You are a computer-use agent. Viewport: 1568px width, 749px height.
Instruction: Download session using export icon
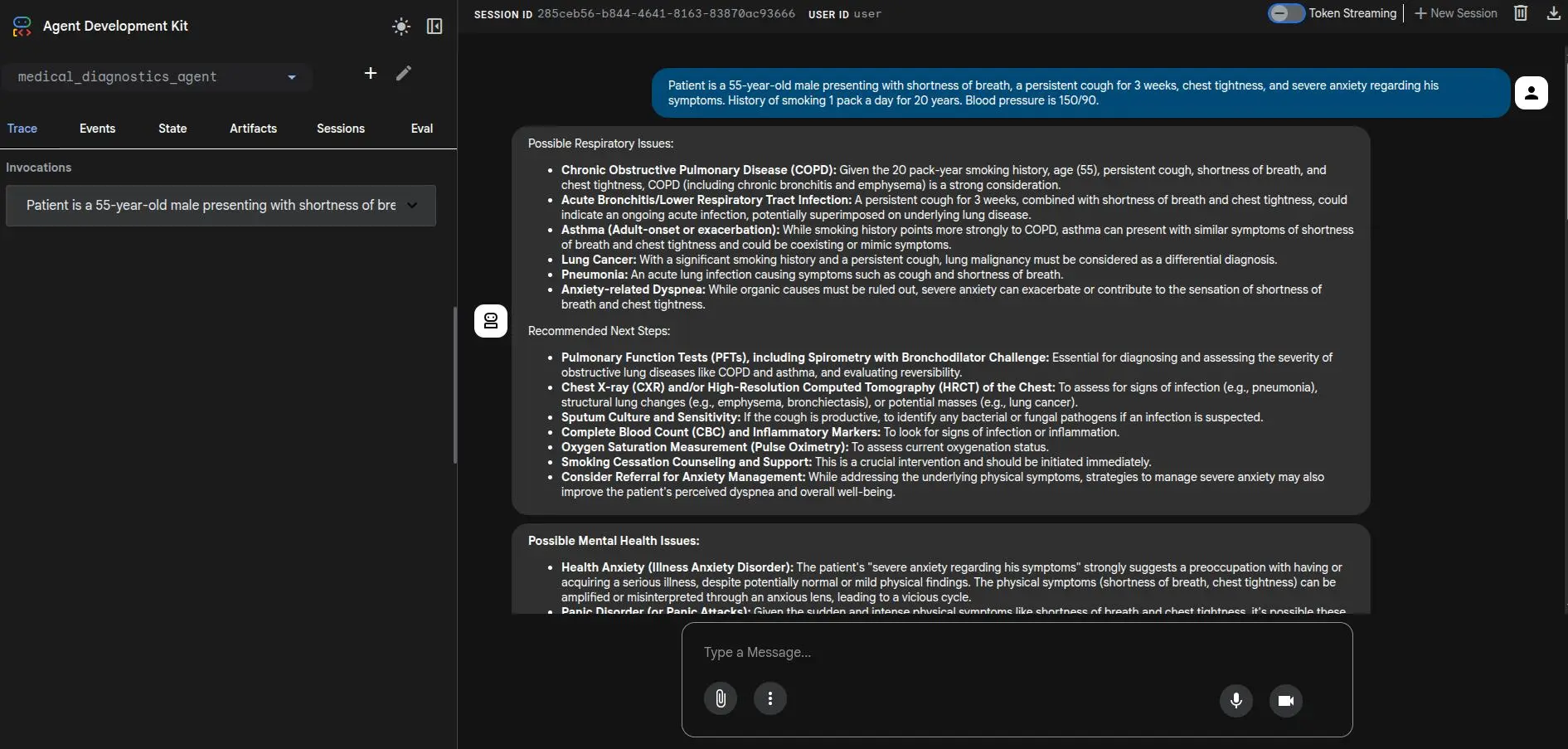click(1553, 13)
